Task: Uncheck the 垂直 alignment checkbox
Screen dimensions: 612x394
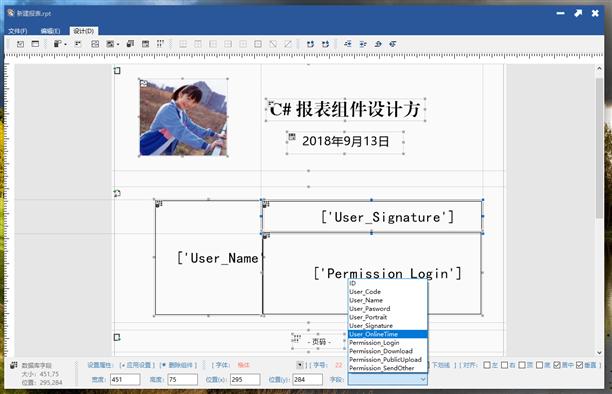Action: [x=579, y=365]
